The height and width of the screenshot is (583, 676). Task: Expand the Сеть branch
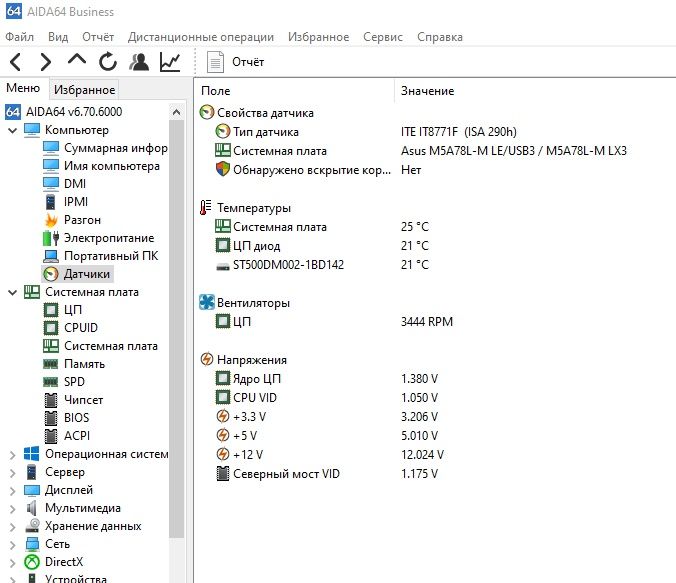click(13, 545)
